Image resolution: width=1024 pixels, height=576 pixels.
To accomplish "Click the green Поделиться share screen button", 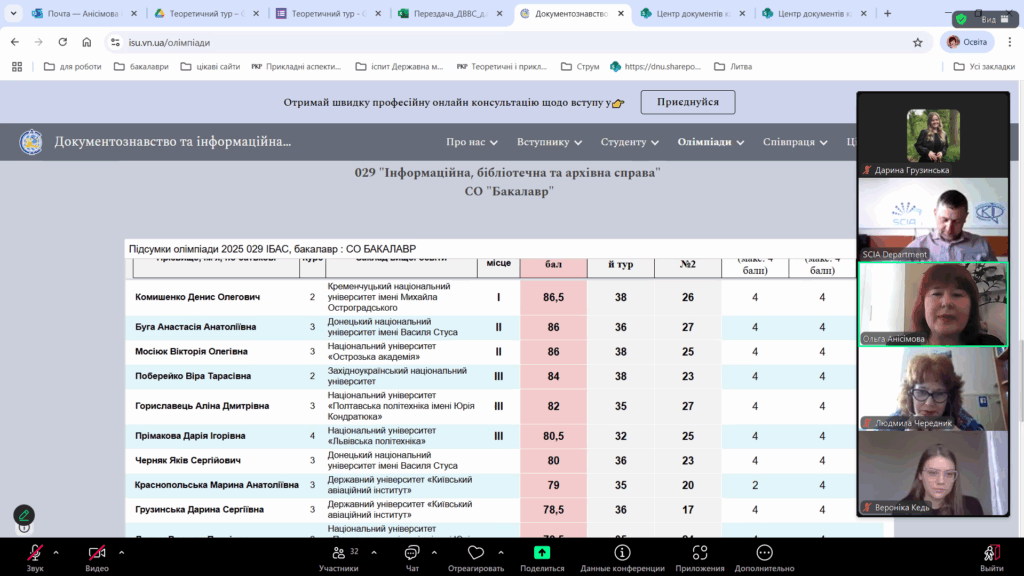I will (x=542, y=558).
